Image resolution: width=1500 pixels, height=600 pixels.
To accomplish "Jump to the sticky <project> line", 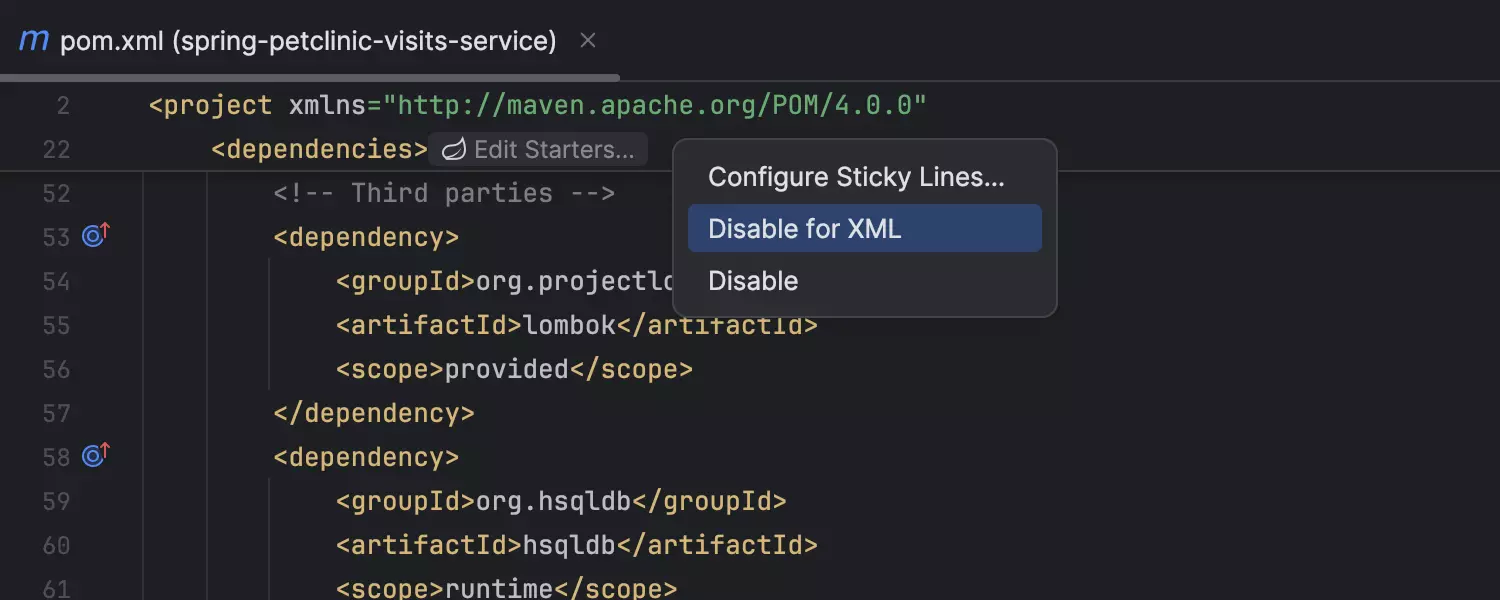I will pos(210,105).
